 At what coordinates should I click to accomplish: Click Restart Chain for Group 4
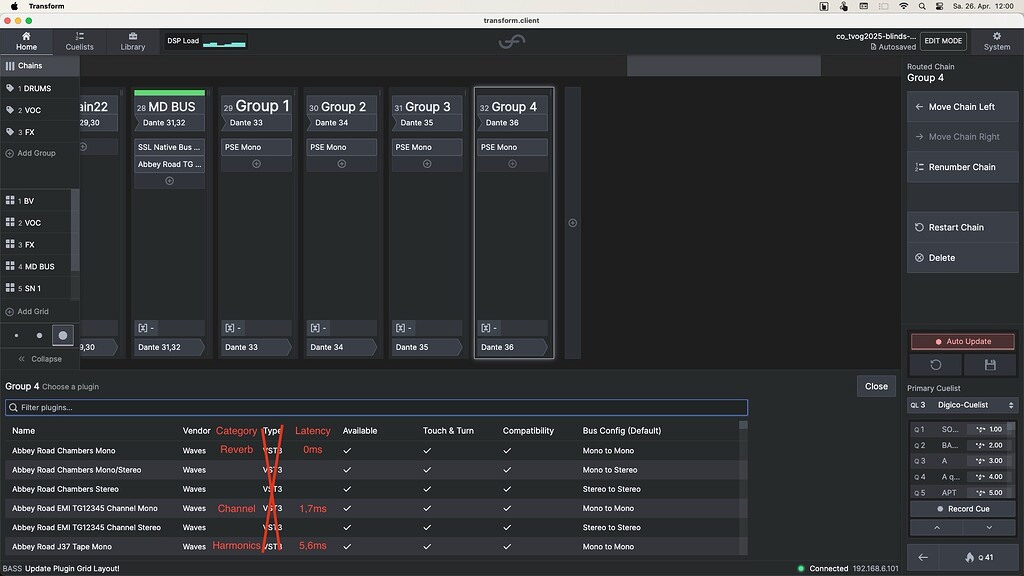click(962, 227)
